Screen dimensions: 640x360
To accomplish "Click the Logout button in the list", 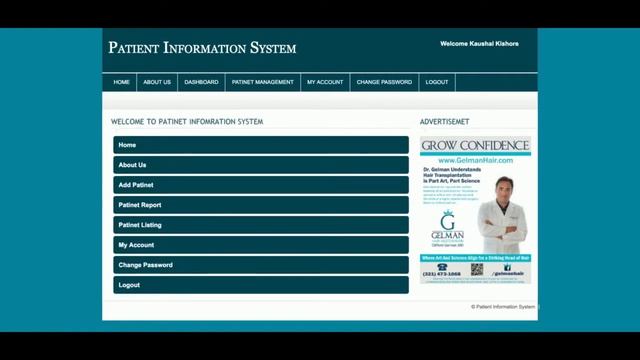I will [261, 285].
